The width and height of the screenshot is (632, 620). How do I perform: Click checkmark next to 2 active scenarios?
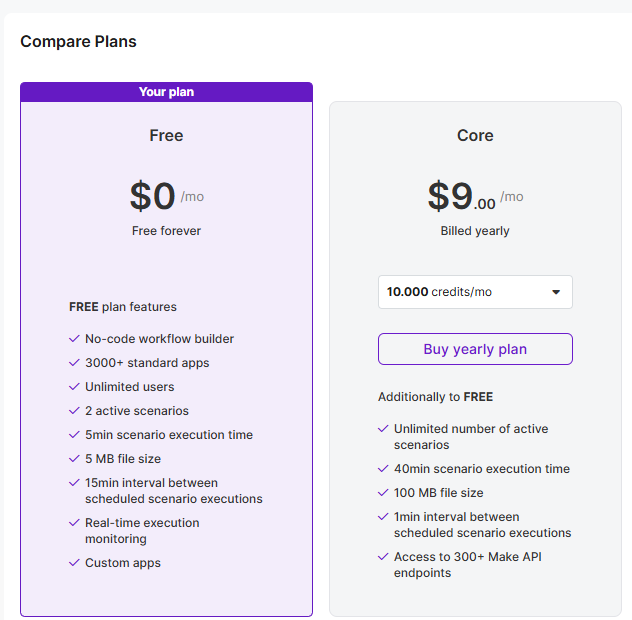point(74,411)
